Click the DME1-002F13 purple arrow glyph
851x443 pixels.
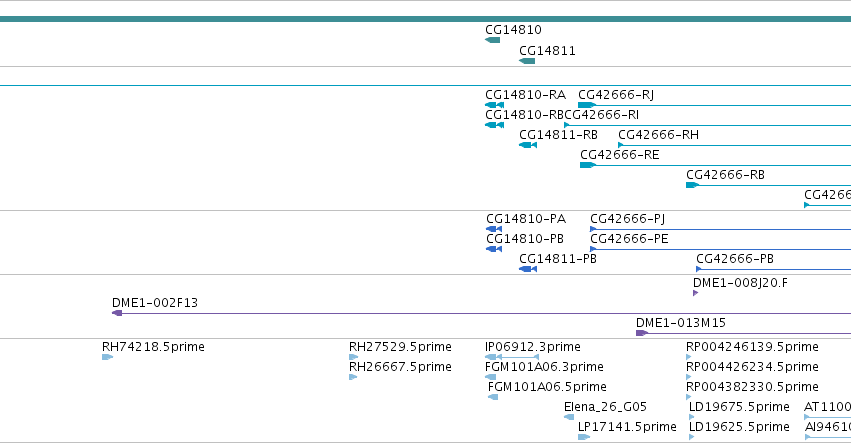click(117, 313)
